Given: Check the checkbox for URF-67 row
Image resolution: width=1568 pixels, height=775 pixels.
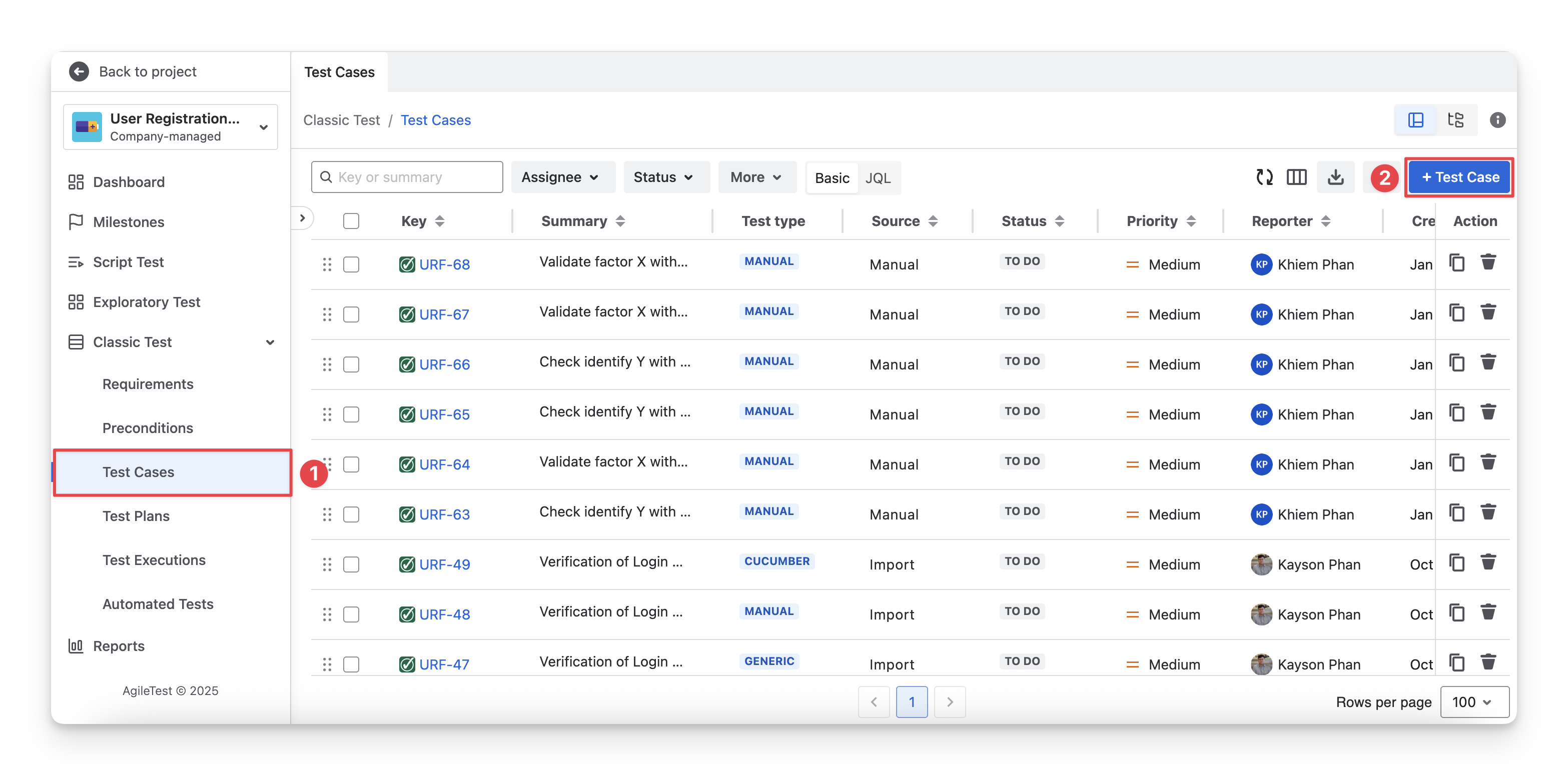Looking at the screenshot, I should point(351,314).
